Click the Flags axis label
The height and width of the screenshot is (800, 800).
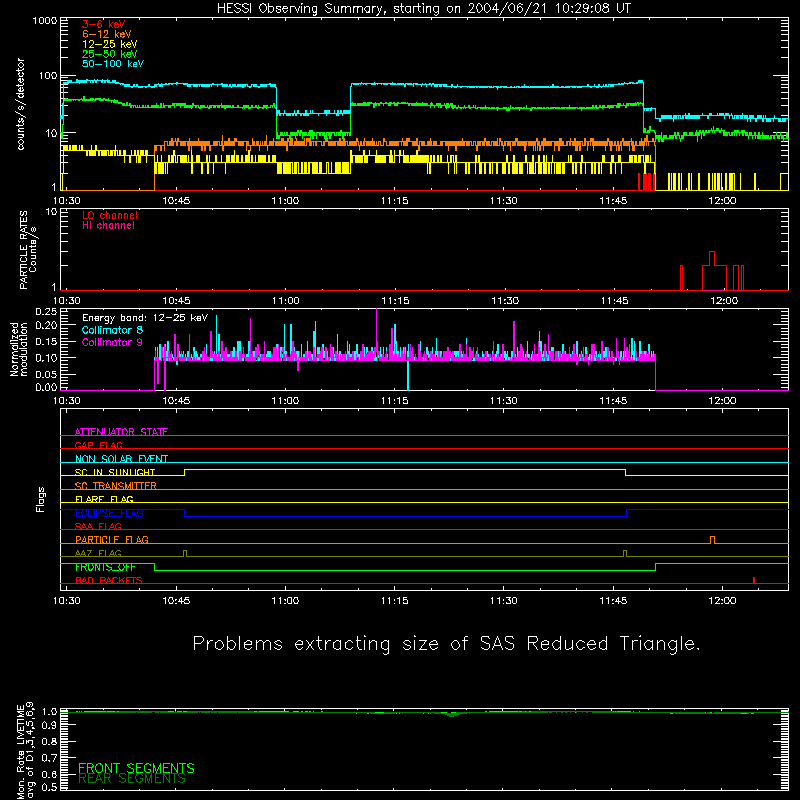(41, 499)
